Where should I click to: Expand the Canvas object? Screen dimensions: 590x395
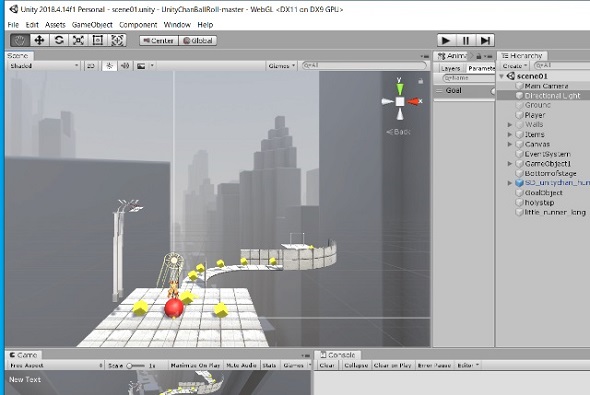pos(510,144)
